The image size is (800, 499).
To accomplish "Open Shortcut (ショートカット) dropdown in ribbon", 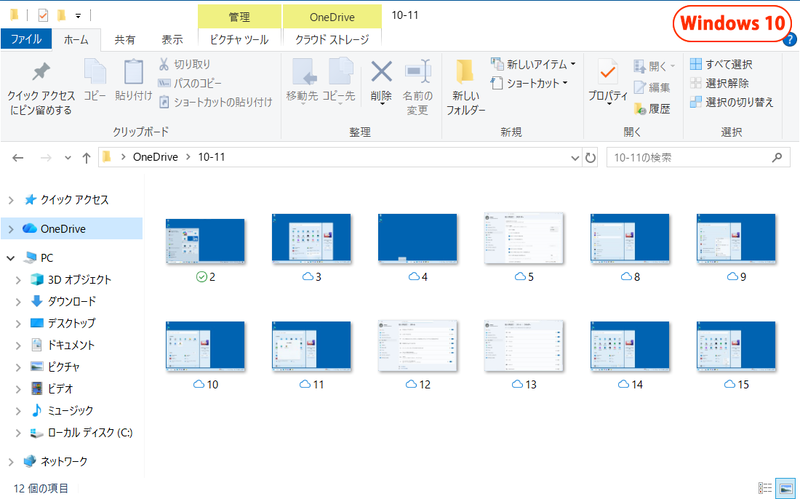I will tap(529, 83).
